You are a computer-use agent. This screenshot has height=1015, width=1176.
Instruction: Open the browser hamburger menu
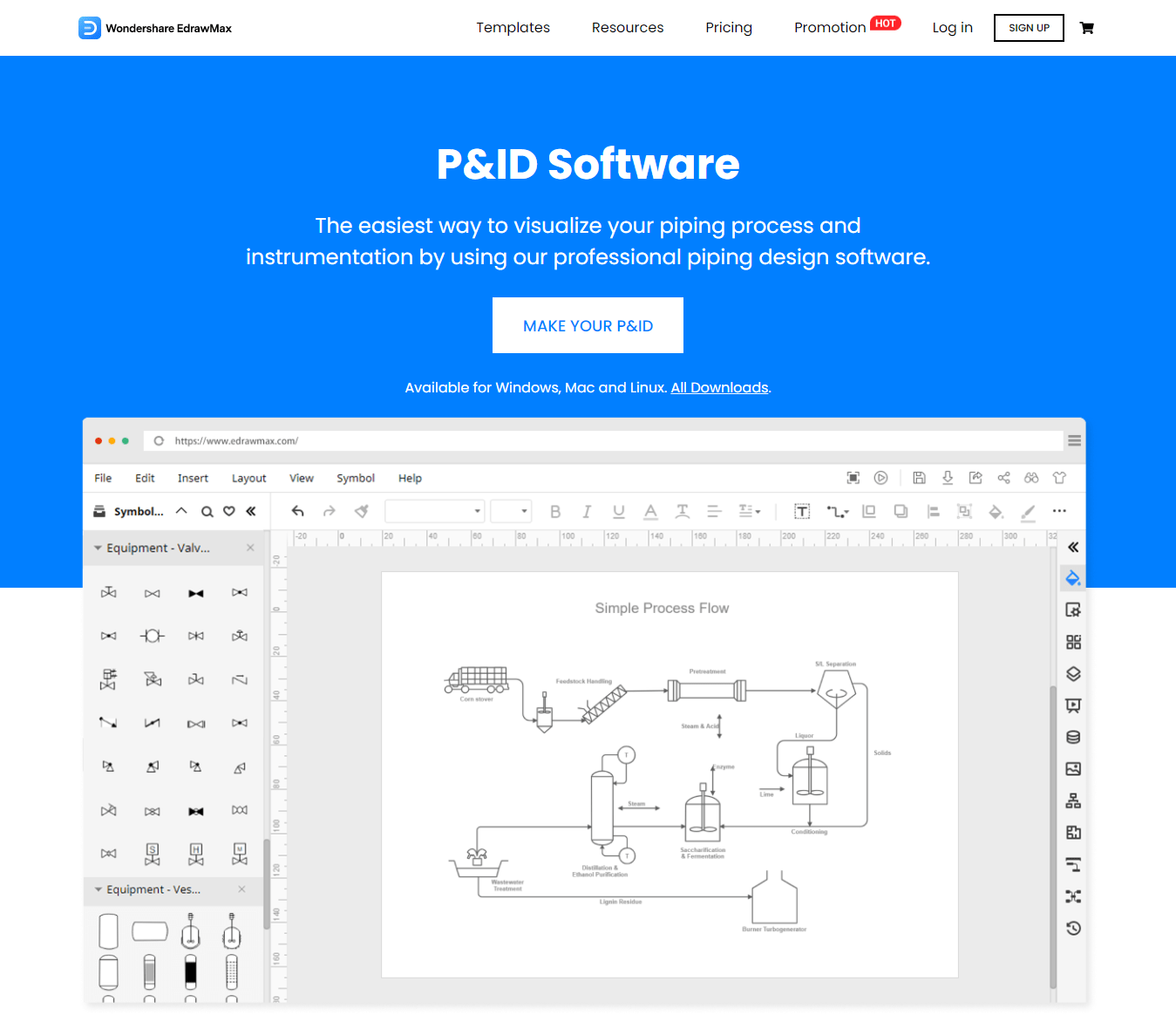point(1074,441)
